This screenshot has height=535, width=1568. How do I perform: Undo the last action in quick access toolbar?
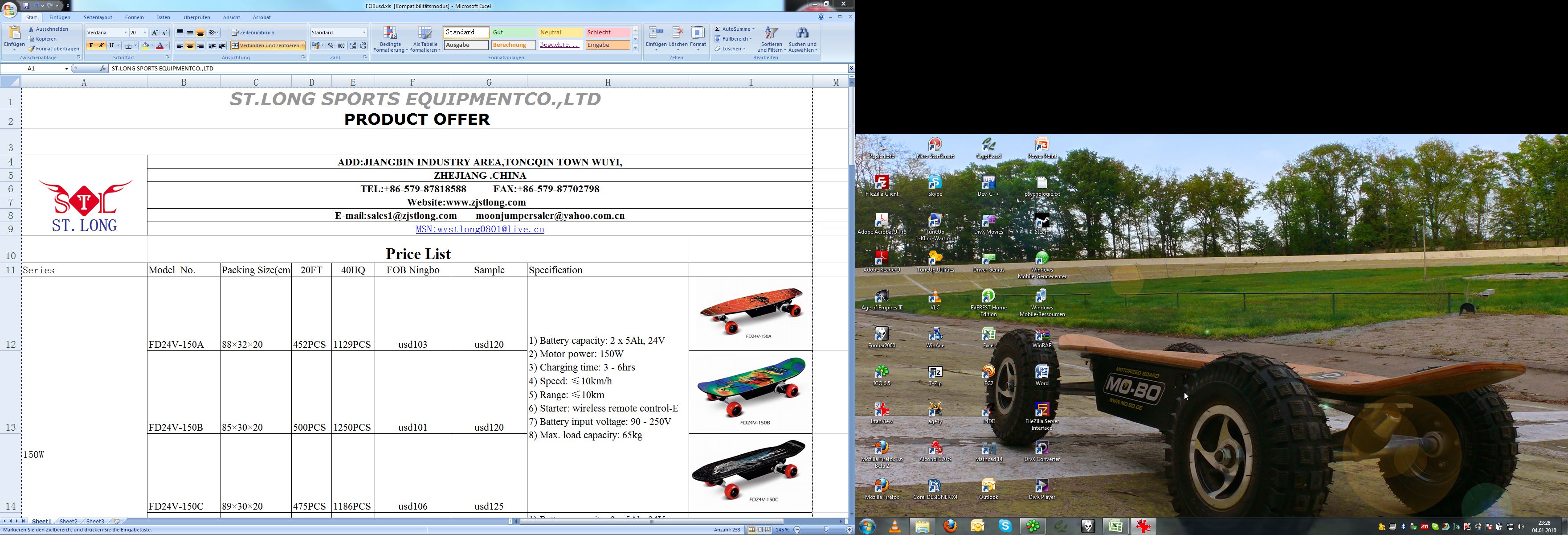tap(37, 5)
